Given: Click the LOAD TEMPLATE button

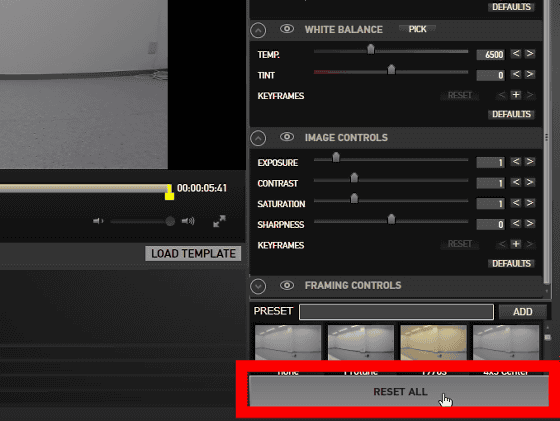Looking at the screenshot, I should click(x=193, y=254).
